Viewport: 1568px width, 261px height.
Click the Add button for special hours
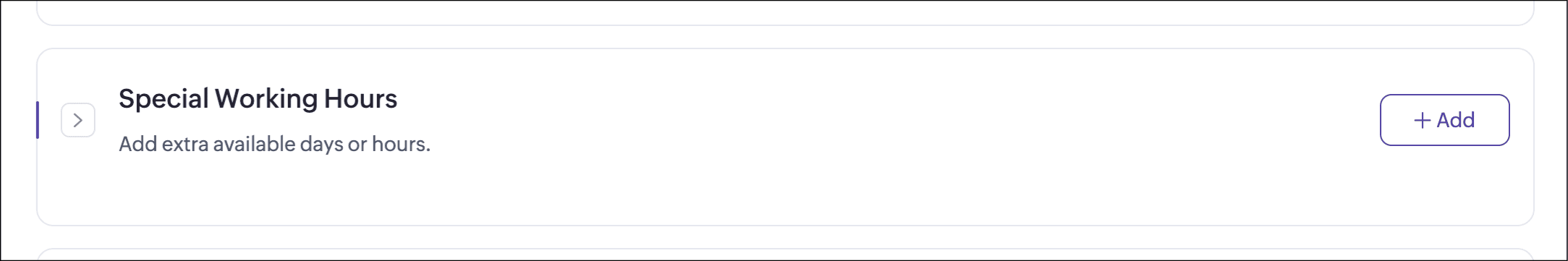tap(1444, 120)
